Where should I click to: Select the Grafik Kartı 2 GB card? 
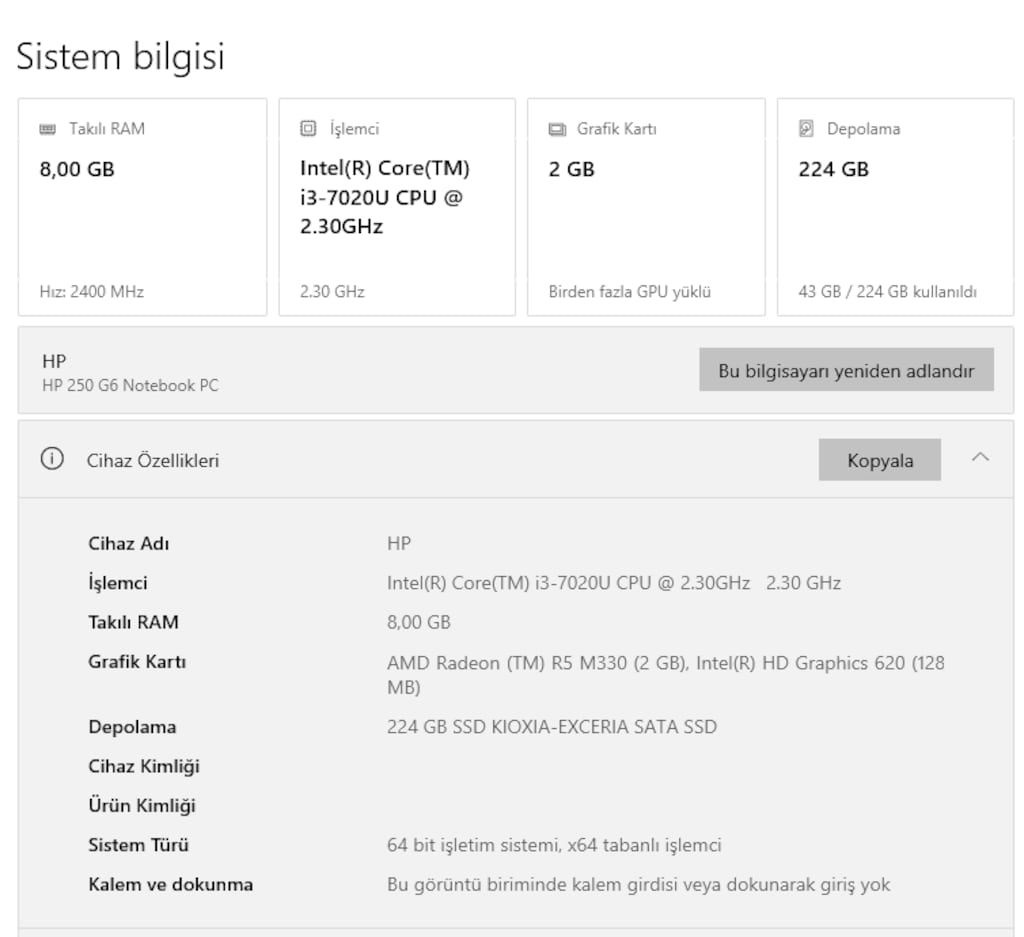tap(647, 207)
